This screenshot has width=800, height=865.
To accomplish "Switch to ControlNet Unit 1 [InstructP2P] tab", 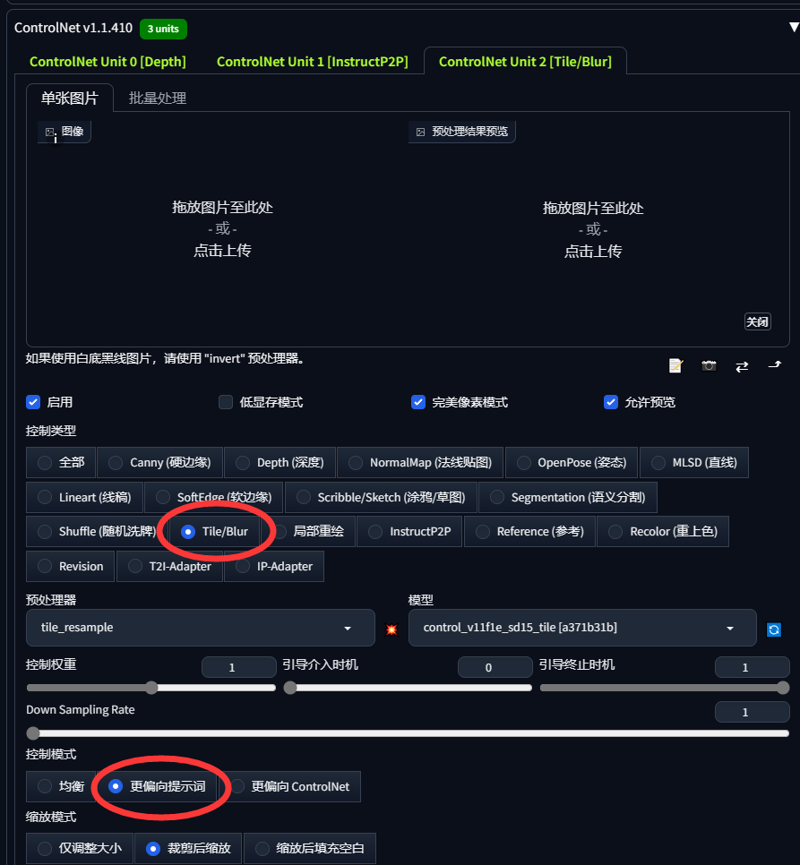I will pyautogui.click(x=312, y=62).
